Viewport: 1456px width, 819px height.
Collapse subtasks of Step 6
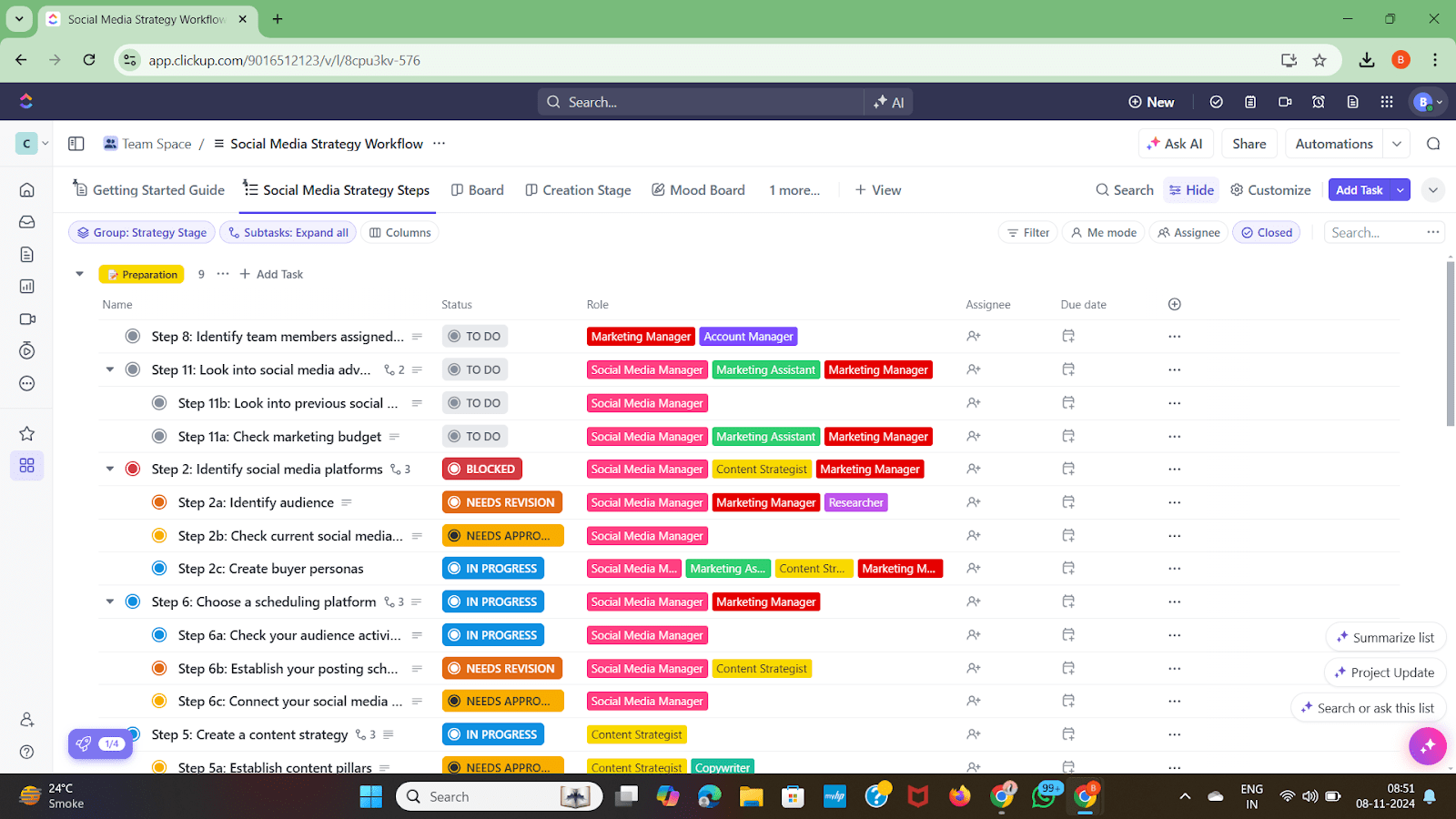110,602
